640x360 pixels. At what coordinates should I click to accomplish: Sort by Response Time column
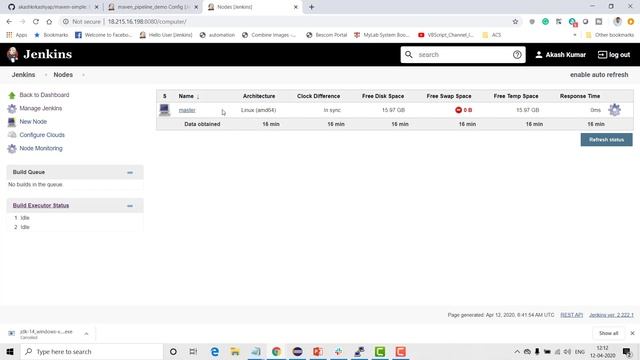tap(580, 96)
